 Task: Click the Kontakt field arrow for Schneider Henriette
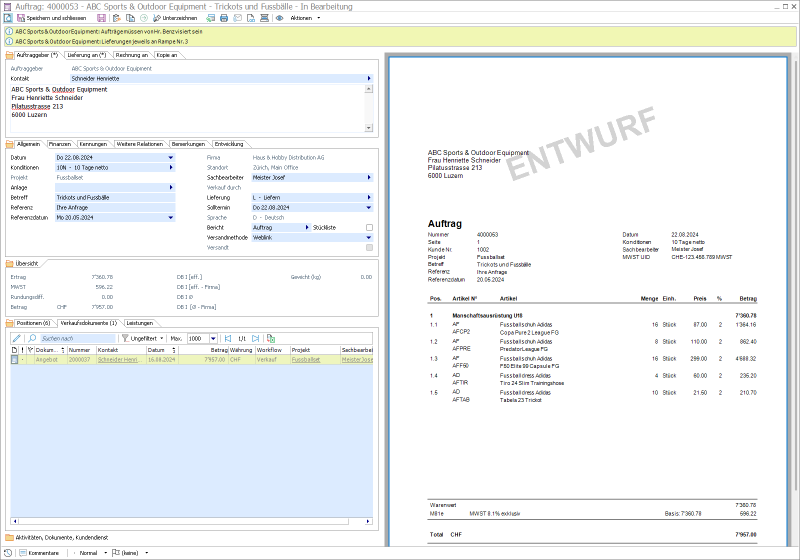pyautogui.click(x=369, y=79)
